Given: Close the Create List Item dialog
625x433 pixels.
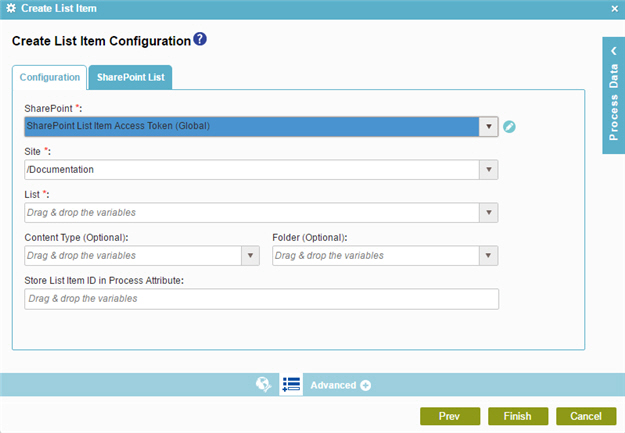Looking at the screenshot, I should (x=614, y=9).
